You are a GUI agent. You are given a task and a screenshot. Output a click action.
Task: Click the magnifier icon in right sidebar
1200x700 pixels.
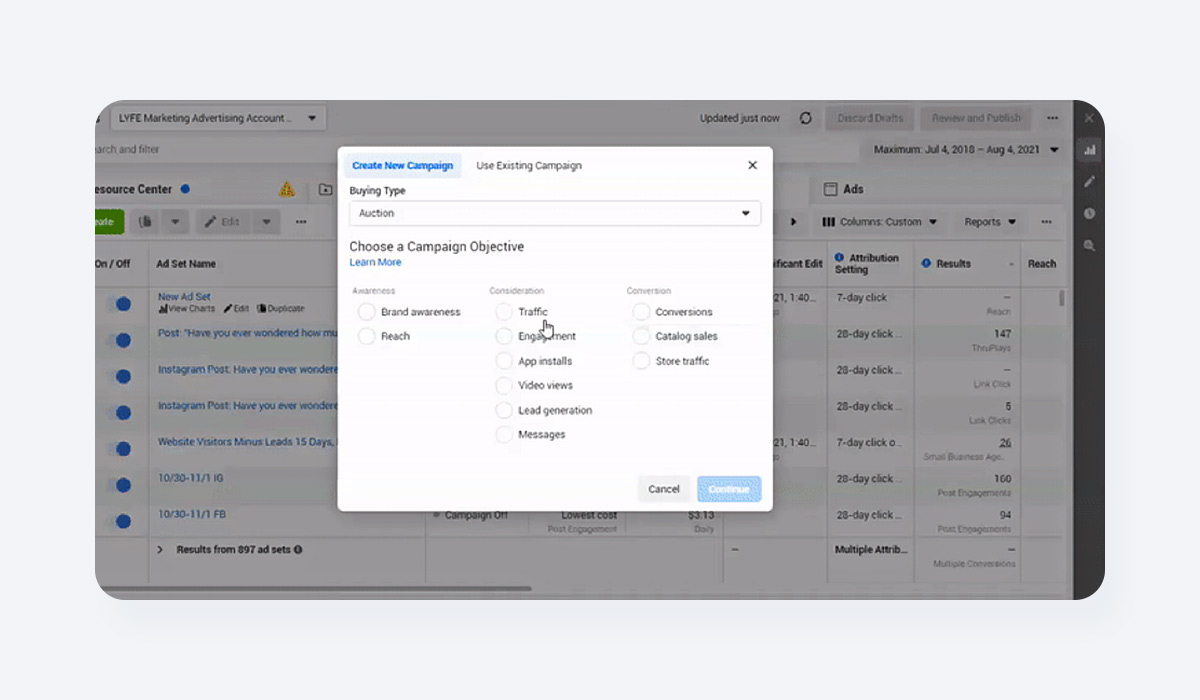pos(1089,246)
